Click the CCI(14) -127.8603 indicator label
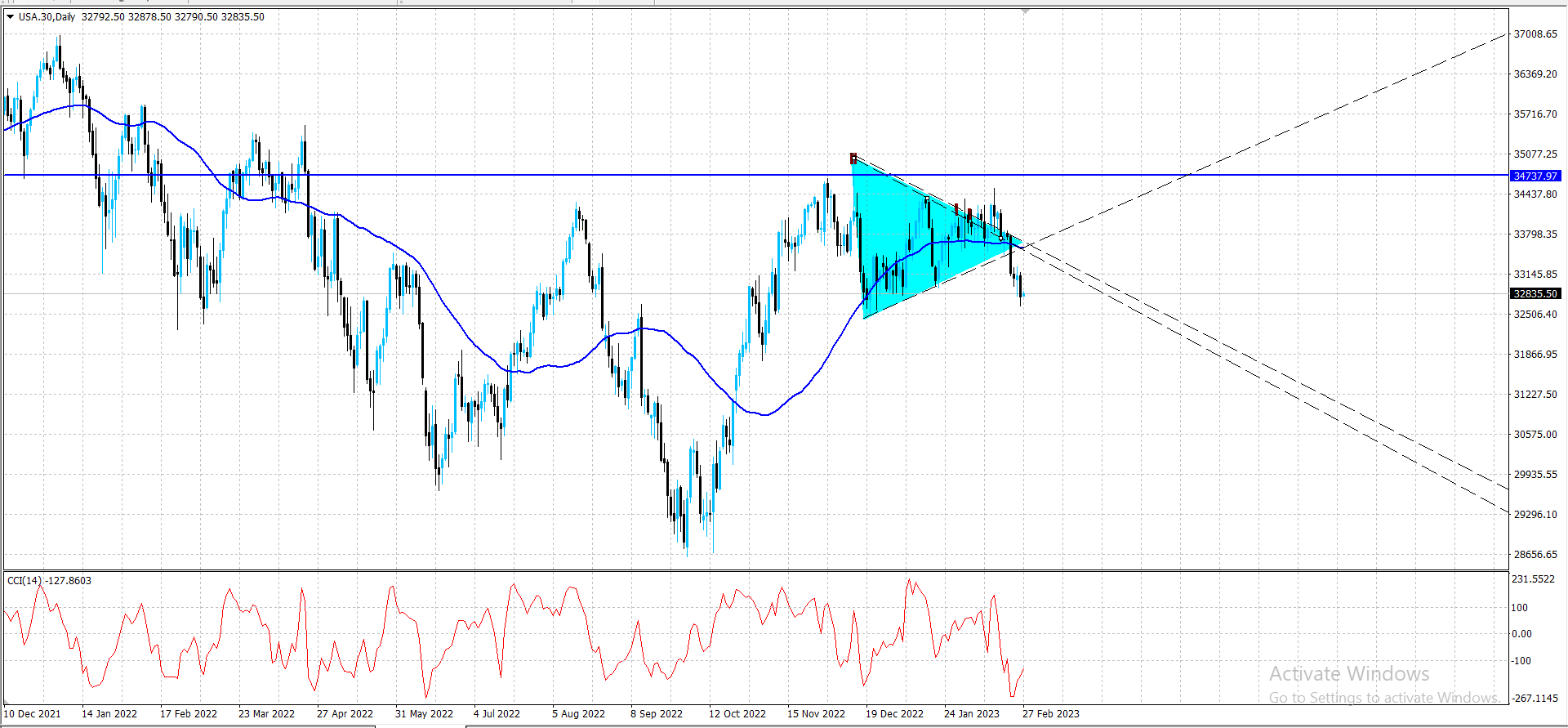 49,581
